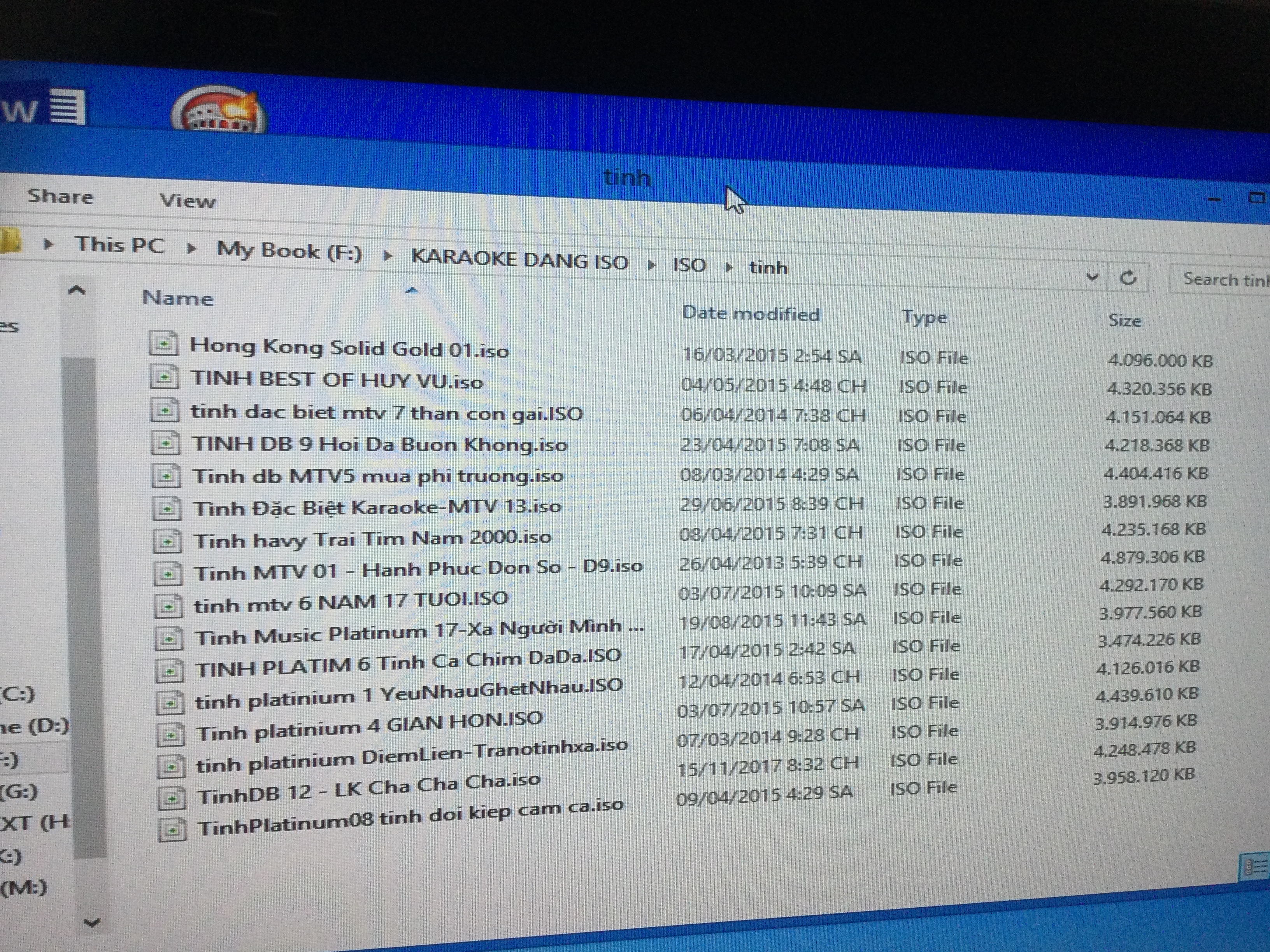
Task: Select Tinh havy Trai Tim Nam 2000.iso name
Action: click(x=373, y=539)
